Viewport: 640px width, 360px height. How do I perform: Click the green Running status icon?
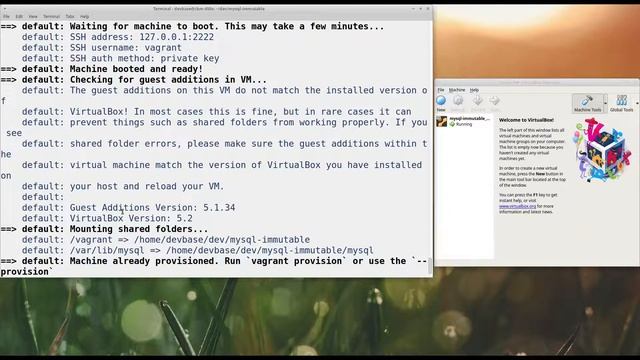point(452,124)
